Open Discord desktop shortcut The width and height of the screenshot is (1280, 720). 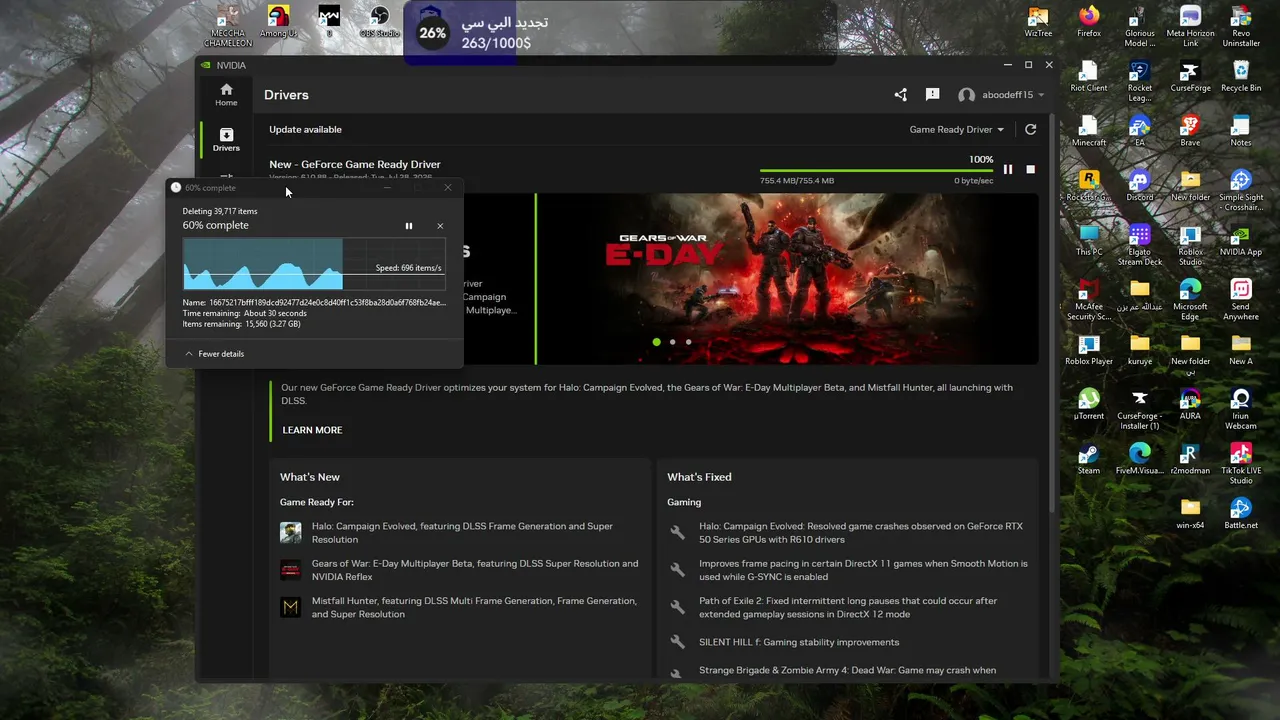(1140, 186)
